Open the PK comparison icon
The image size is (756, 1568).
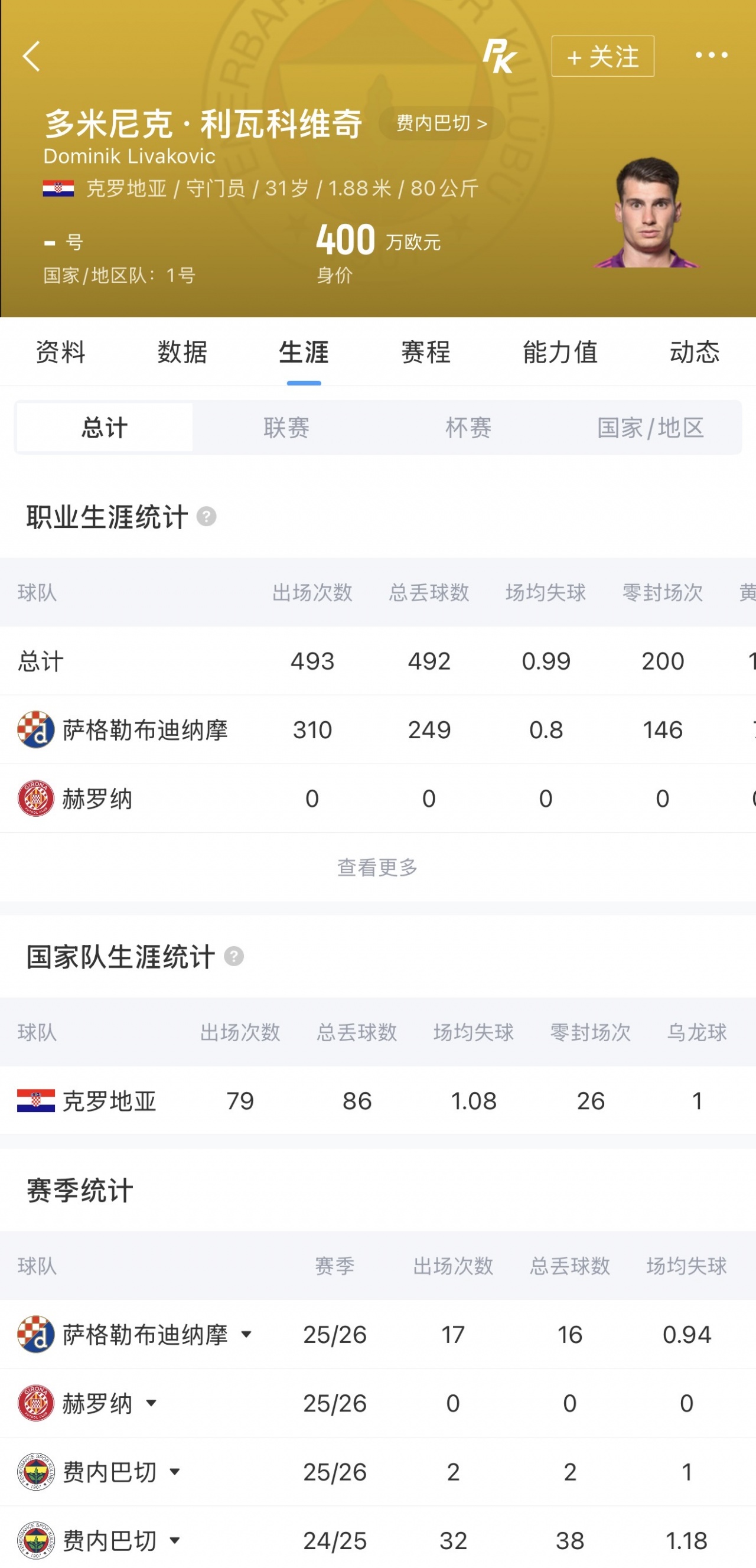[x=499, y=56]
